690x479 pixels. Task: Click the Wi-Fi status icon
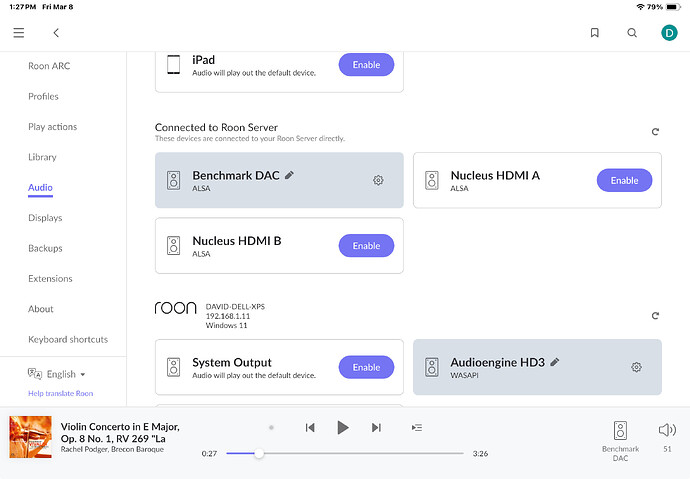(x=640, y=7)
